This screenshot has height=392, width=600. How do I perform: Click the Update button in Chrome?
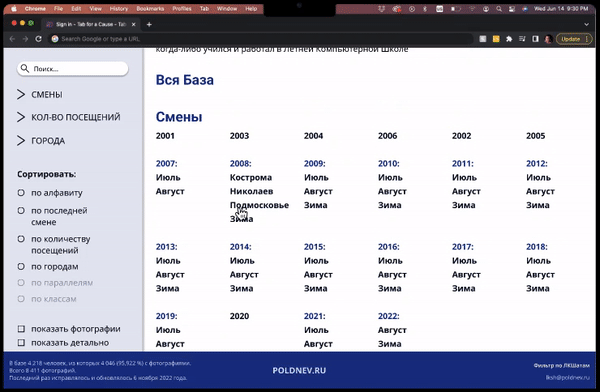click(x=574, y=39)
